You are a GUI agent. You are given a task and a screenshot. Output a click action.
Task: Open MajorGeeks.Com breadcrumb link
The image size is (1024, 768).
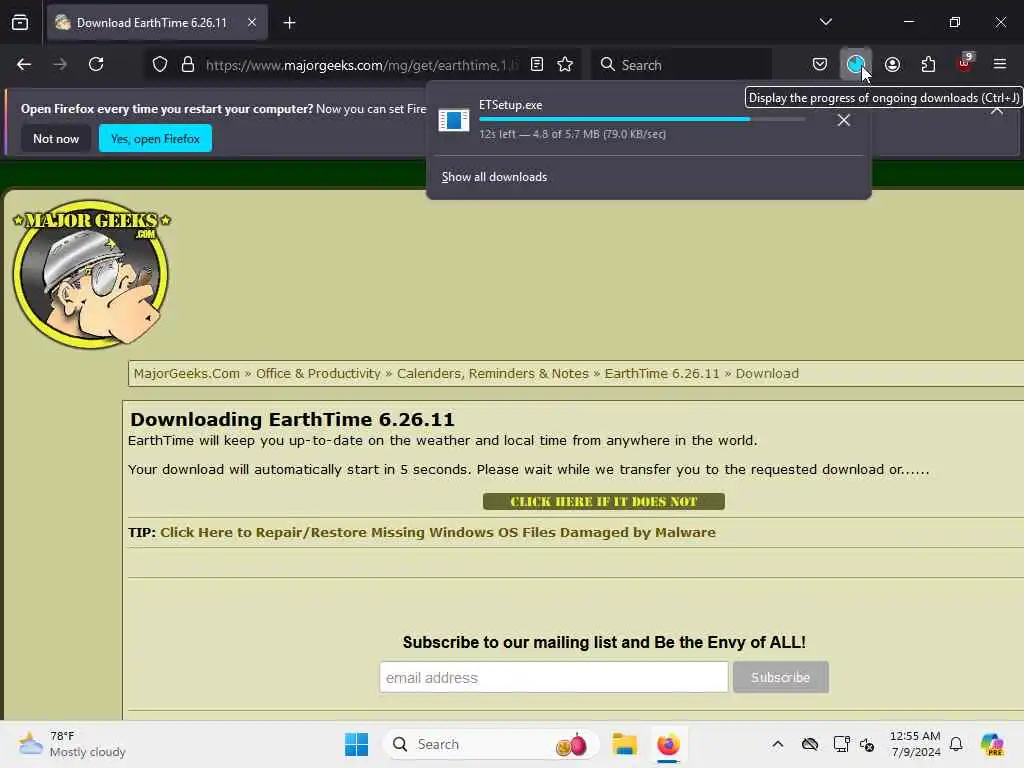click(187, 374)
